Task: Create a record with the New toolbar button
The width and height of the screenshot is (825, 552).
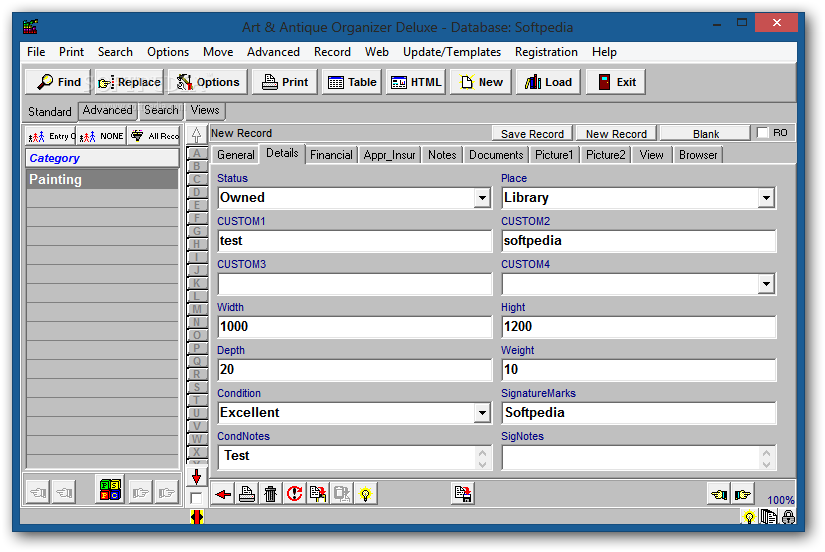Action: [481, 82]
